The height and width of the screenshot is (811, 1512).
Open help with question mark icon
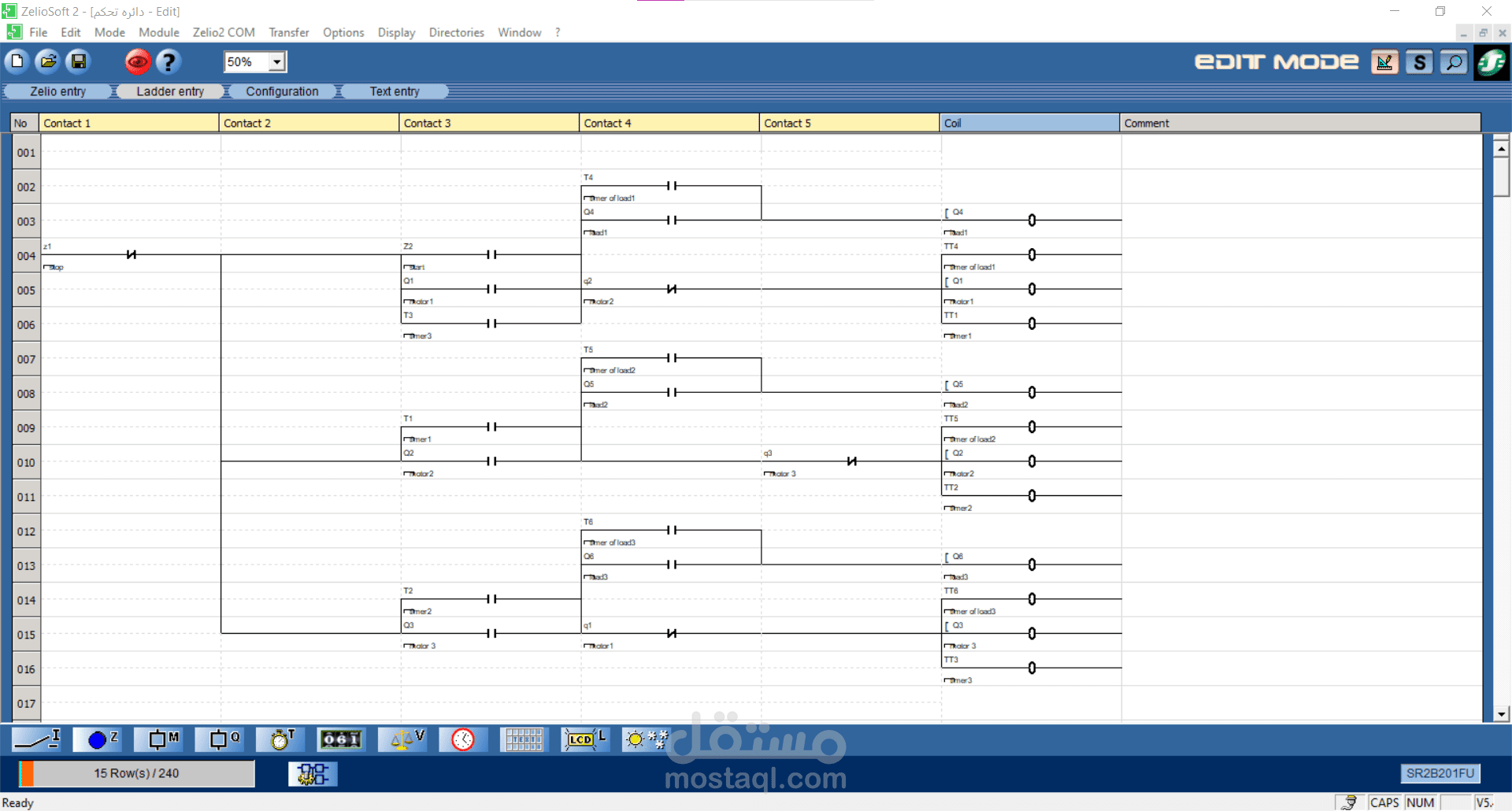(168, 61)
